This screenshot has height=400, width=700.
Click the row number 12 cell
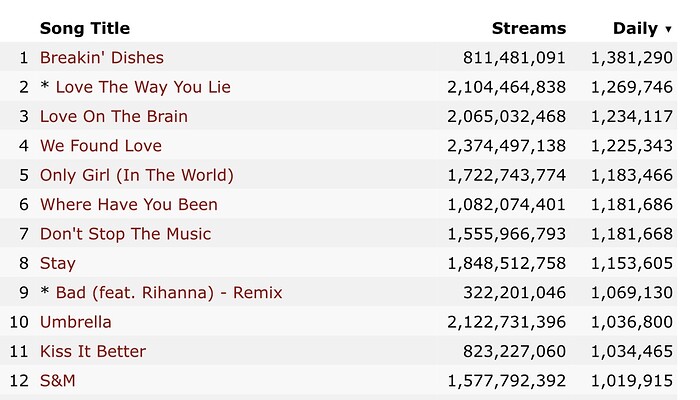tap(19, 381)
